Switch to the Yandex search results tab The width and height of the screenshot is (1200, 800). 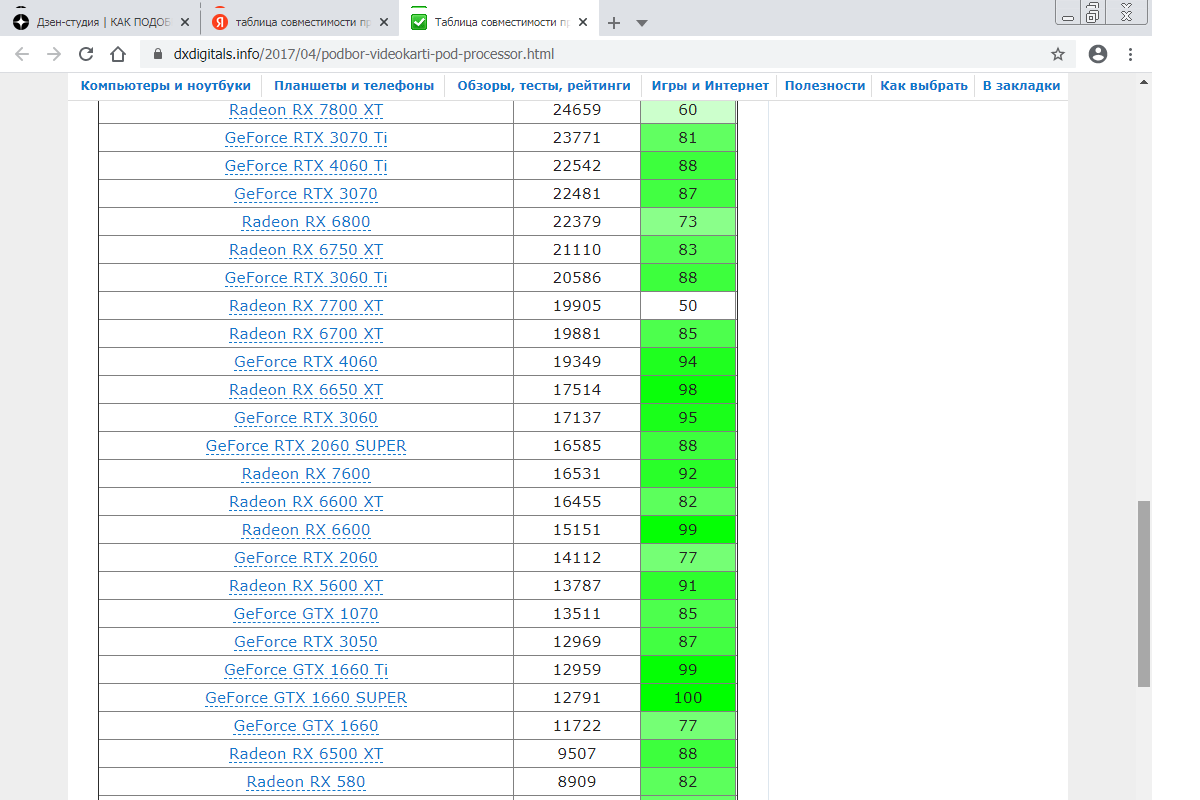(x=300, y=22)
